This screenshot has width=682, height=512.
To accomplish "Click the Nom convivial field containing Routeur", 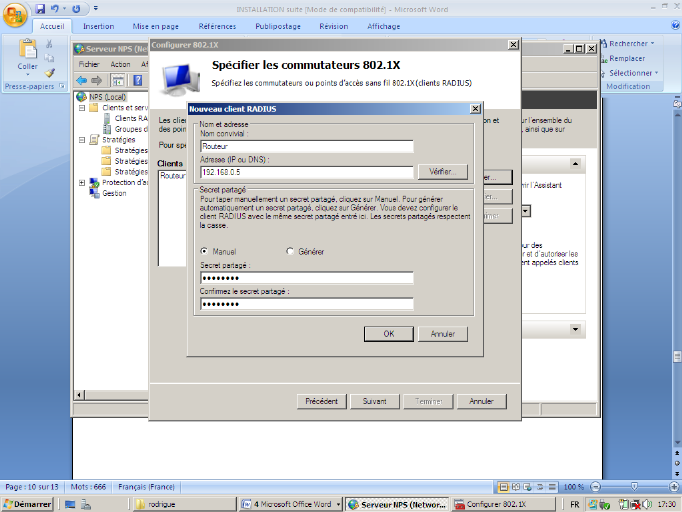I will coord(307,146).
